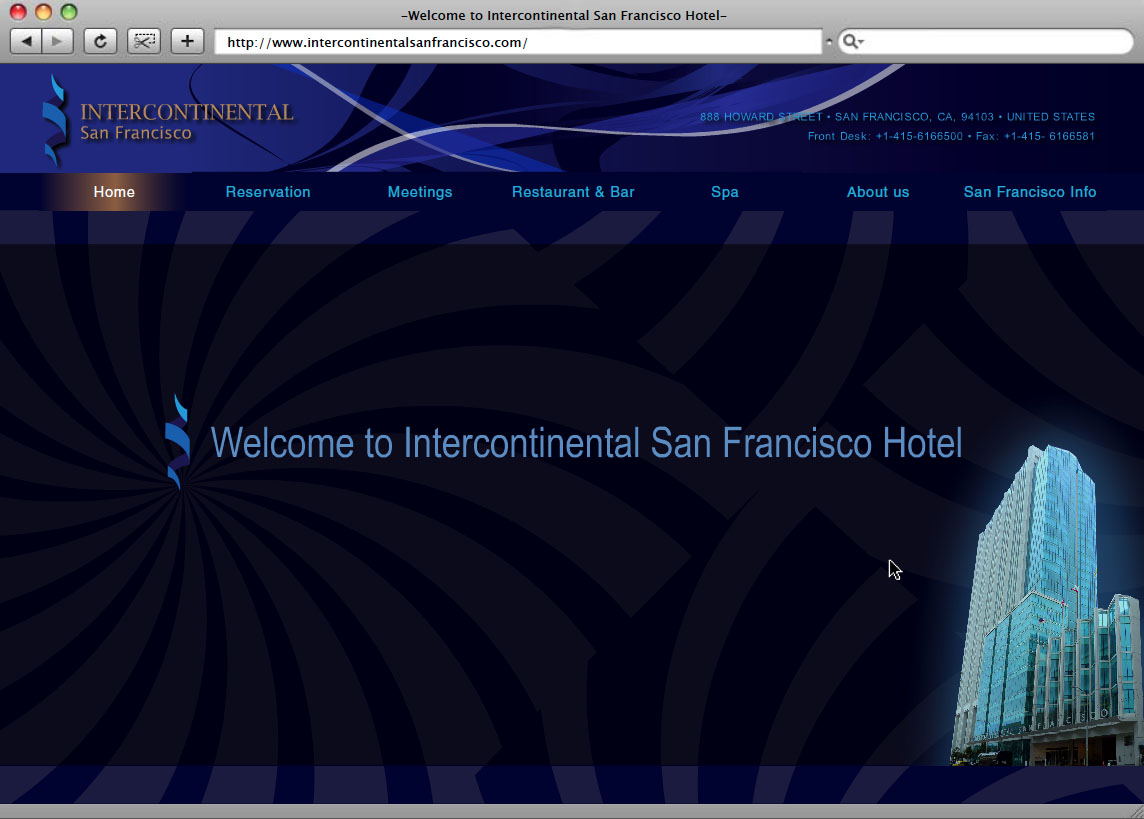Click the window resize grip corner

[1137, 812]
